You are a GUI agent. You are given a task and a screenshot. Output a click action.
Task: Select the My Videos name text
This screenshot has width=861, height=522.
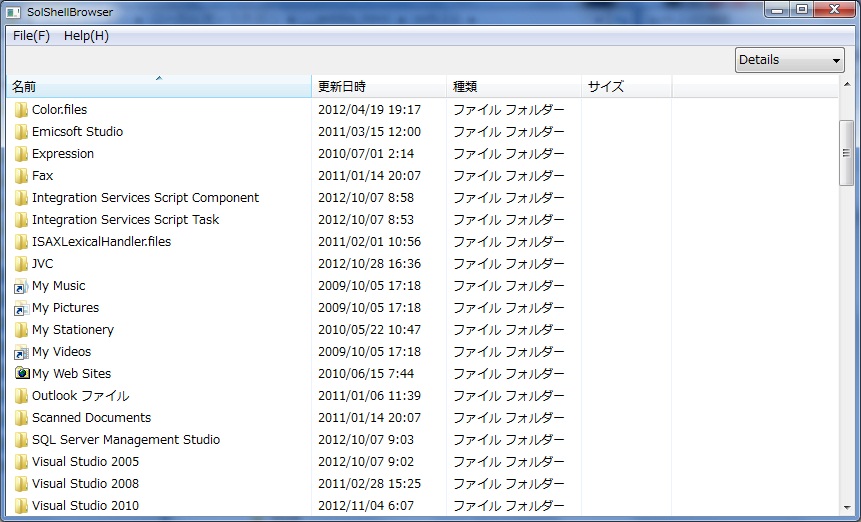tap(62, 352)
